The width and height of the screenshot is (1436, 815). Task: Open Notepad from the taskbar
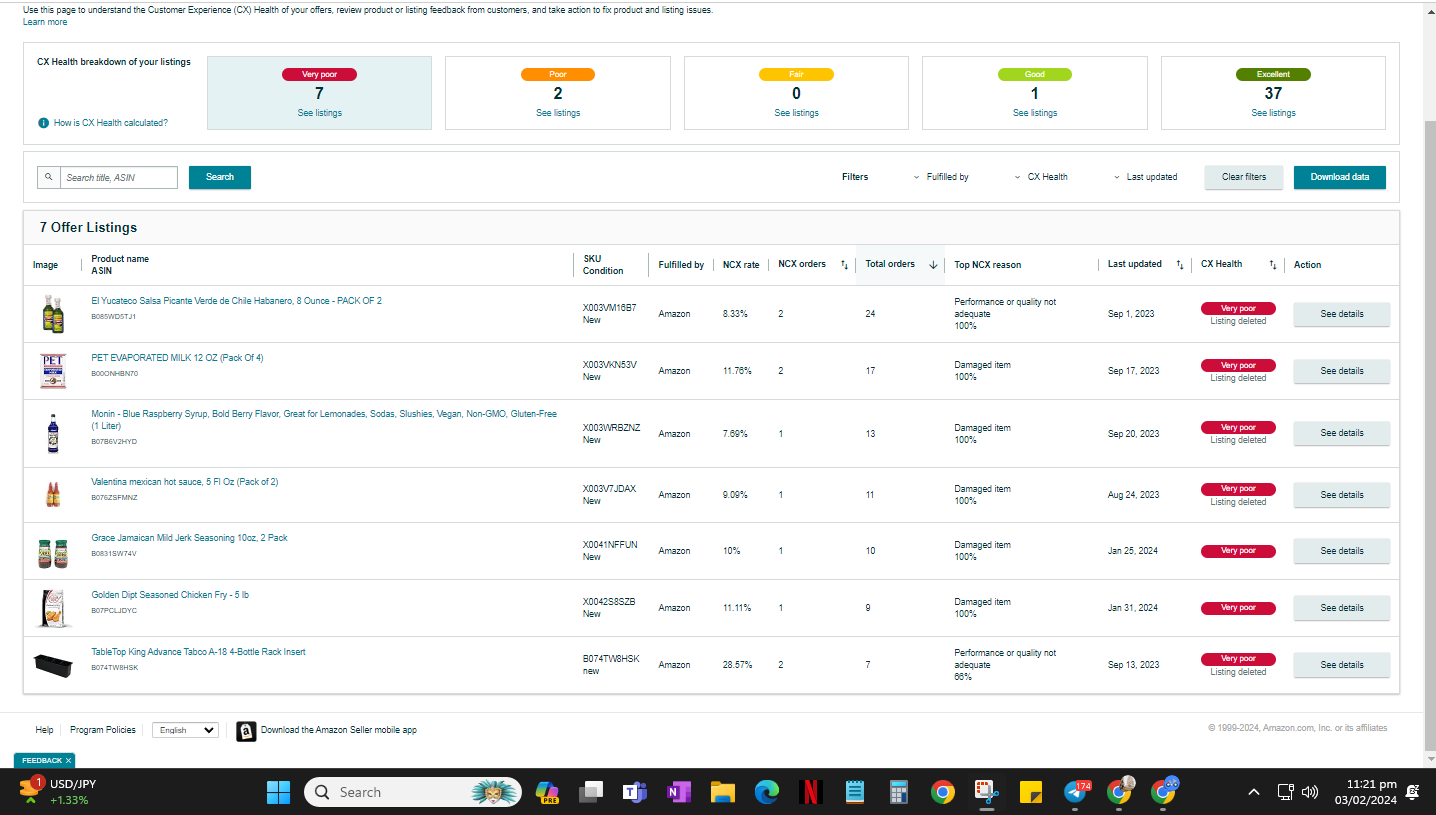[x=855, y=792]
